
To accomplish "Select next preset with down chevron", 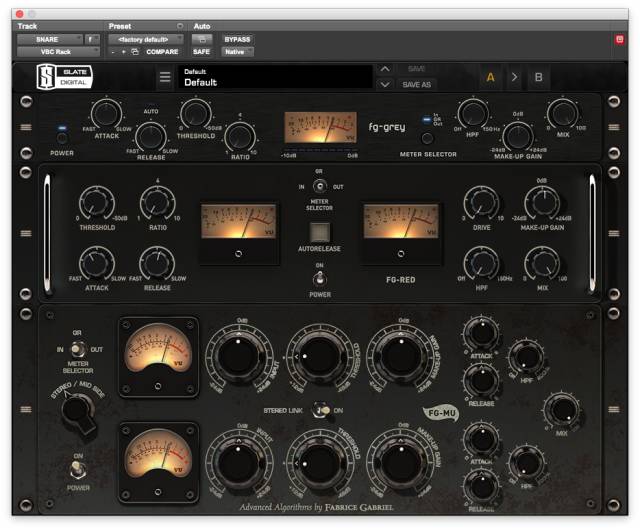I will (385, 85).
